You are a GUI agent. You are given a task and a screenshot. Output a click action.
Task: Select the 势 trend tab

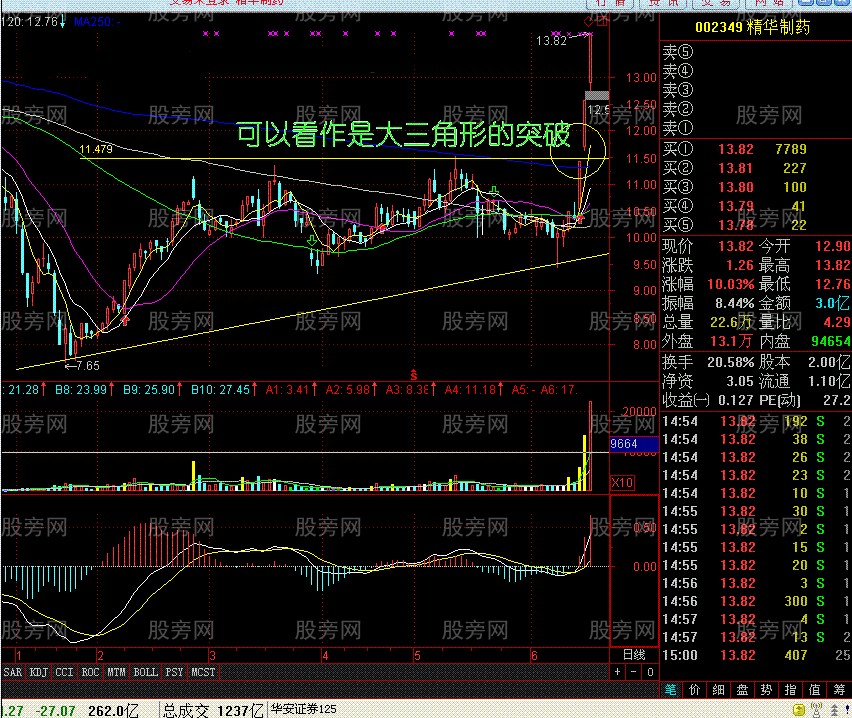pyautogui.click(x=766, y=690)
